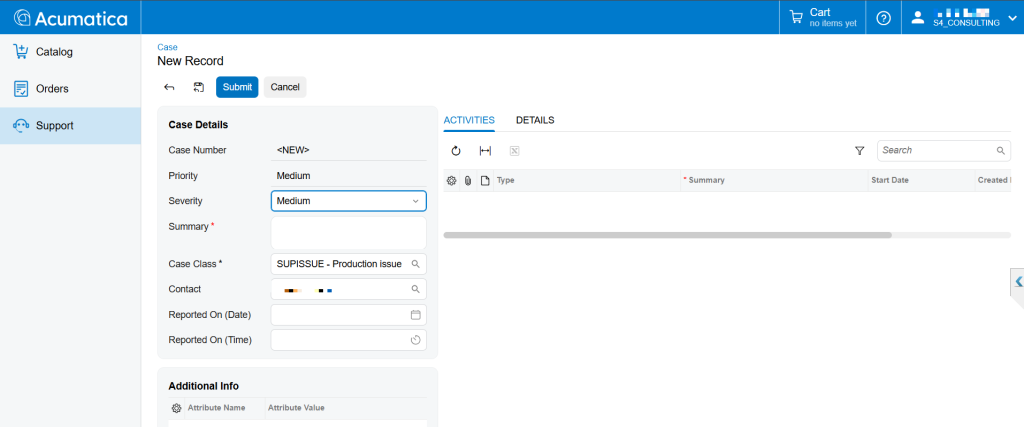Screen dimensions: 1024x427
Task: Open Support section in sidebar
Action: 71,125
